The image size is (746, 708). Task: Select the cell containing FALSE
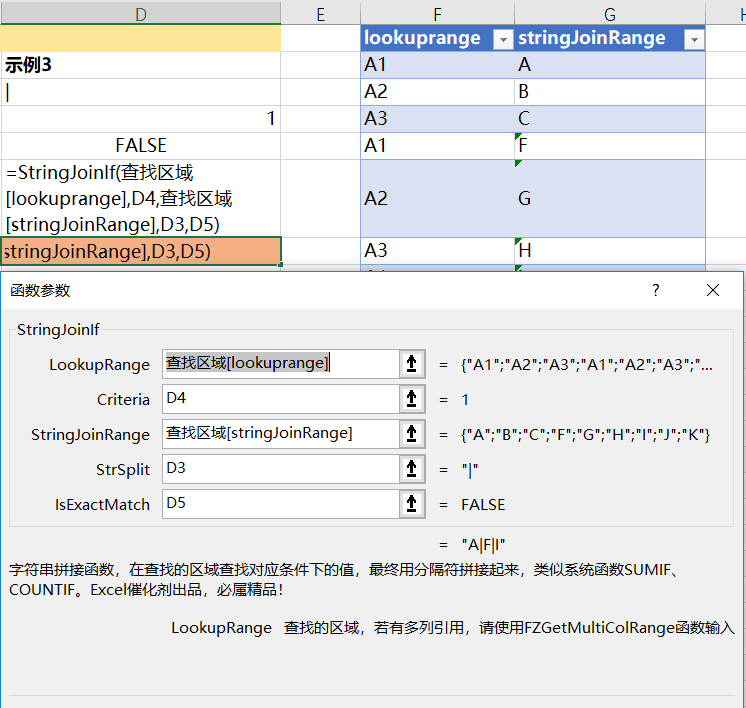point(141,146)
